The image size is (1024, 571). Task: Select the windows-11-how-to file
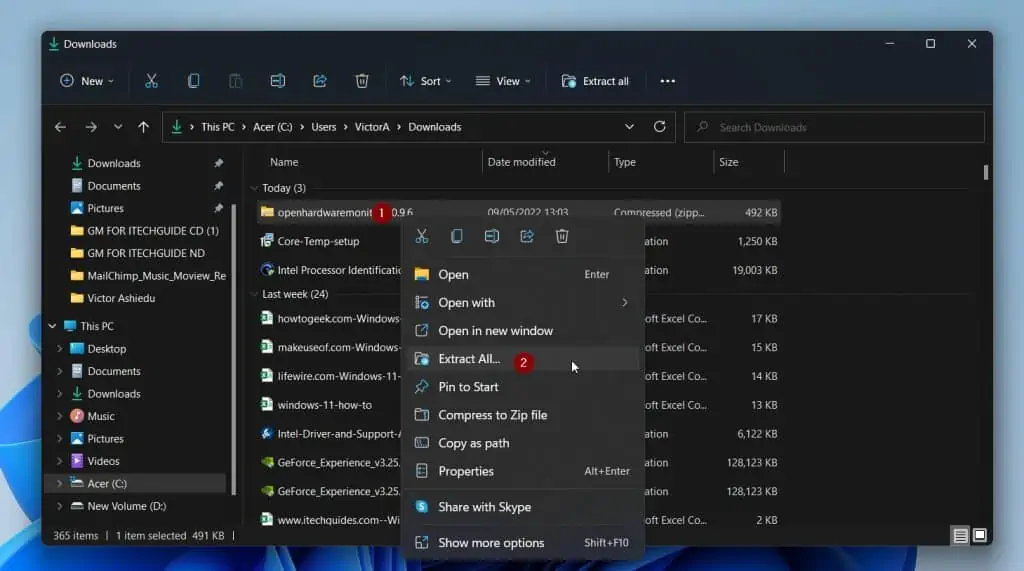tap(325, 405)
